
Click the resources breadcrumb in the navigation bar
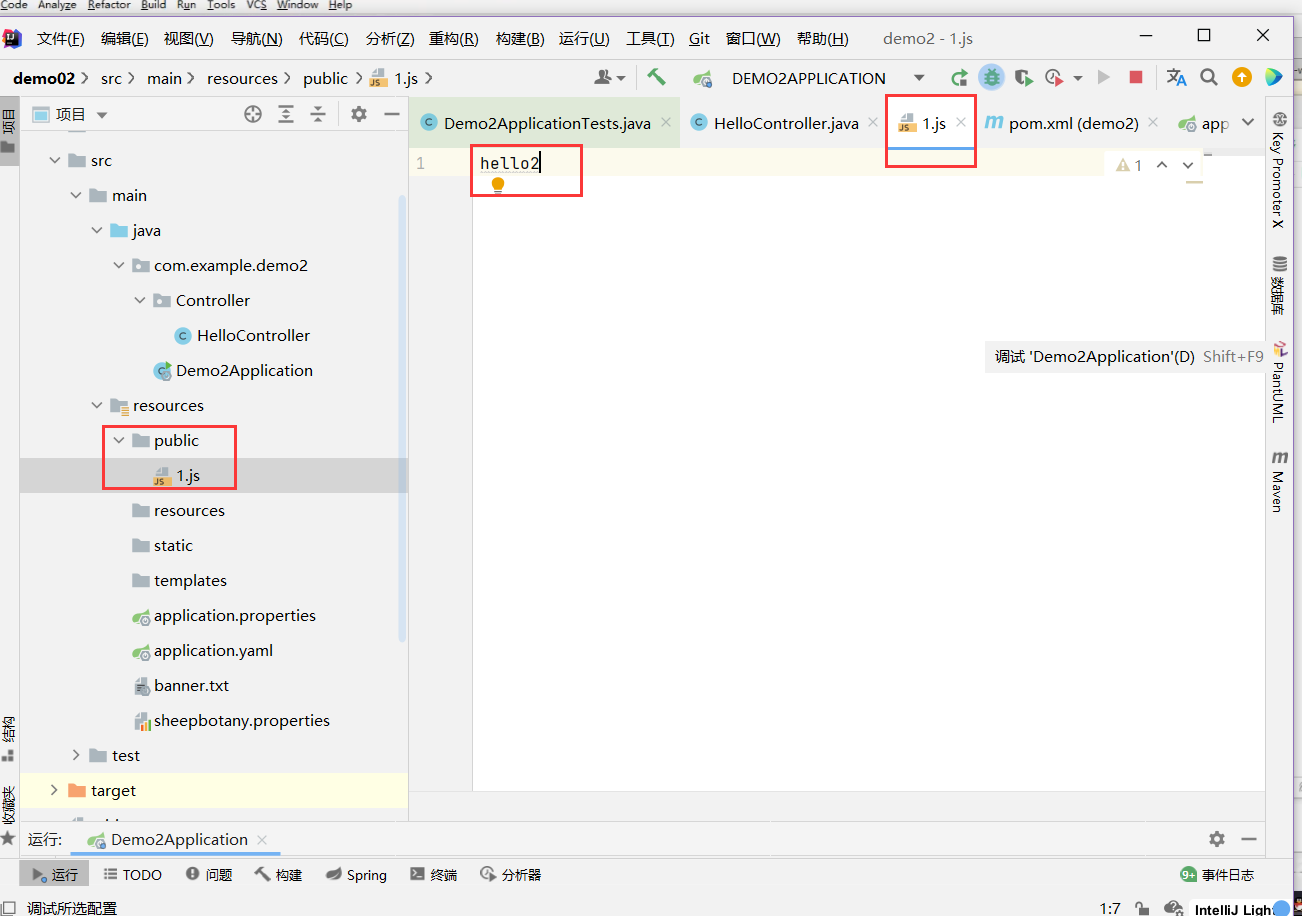pos(242,78)
